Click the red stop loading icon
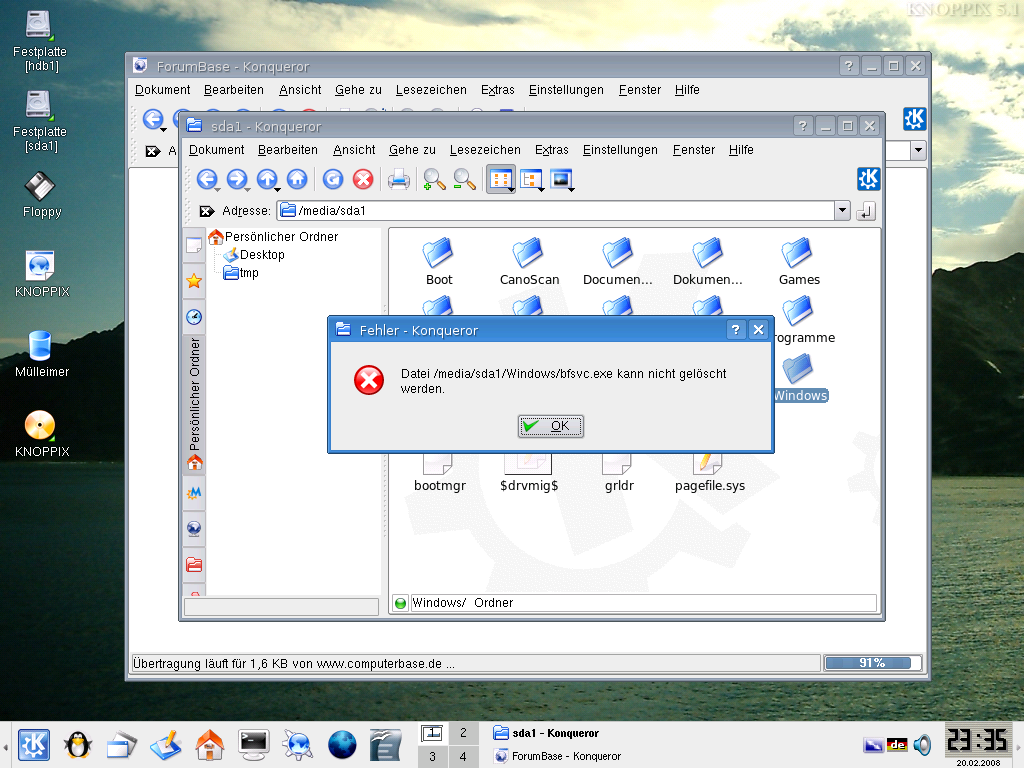Viewport: 1024px width, 768px height. [363, 179]
